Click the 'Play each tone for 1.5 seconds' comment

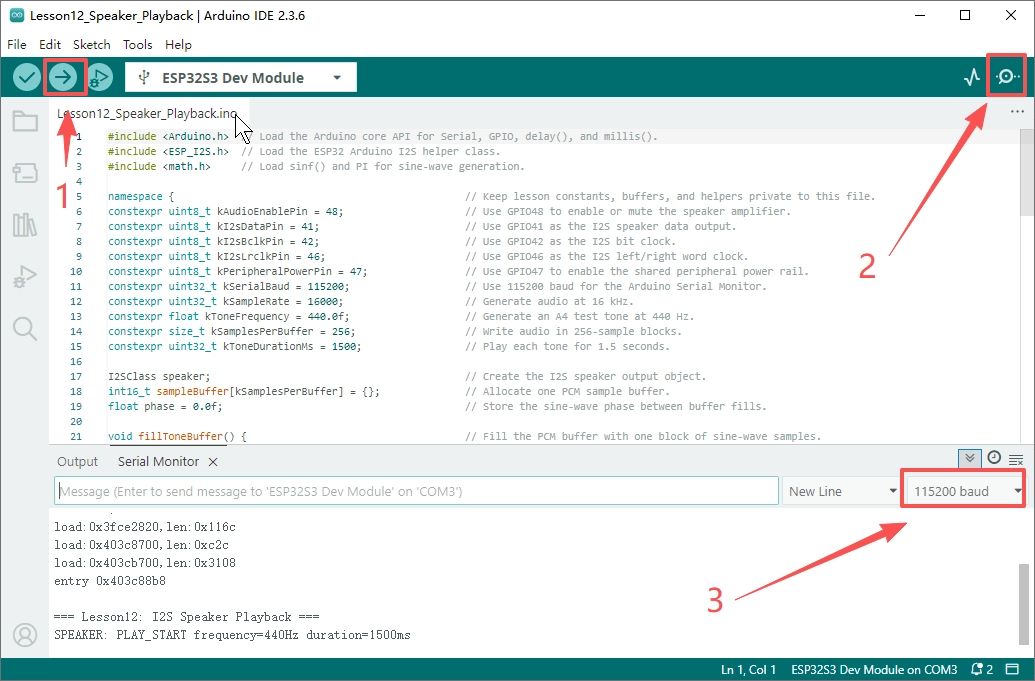[567, 346]
